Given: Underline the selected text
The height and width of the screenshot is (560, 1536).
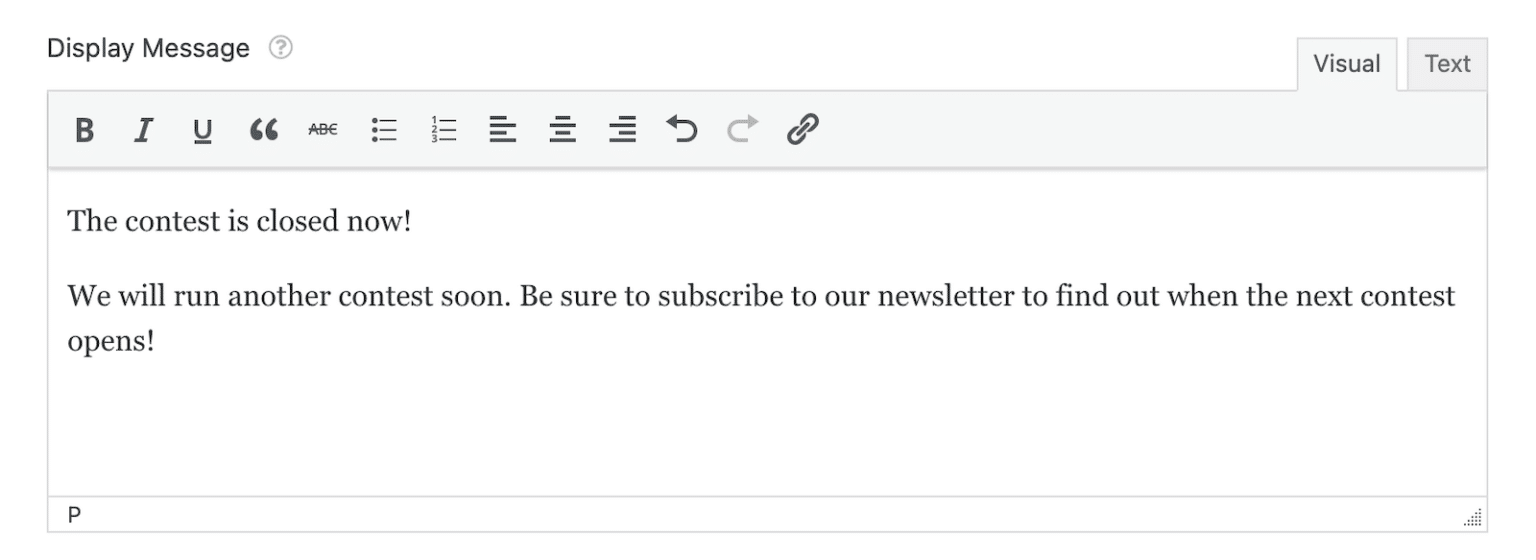Looking at the screenshot, I should tap(203, 130).
